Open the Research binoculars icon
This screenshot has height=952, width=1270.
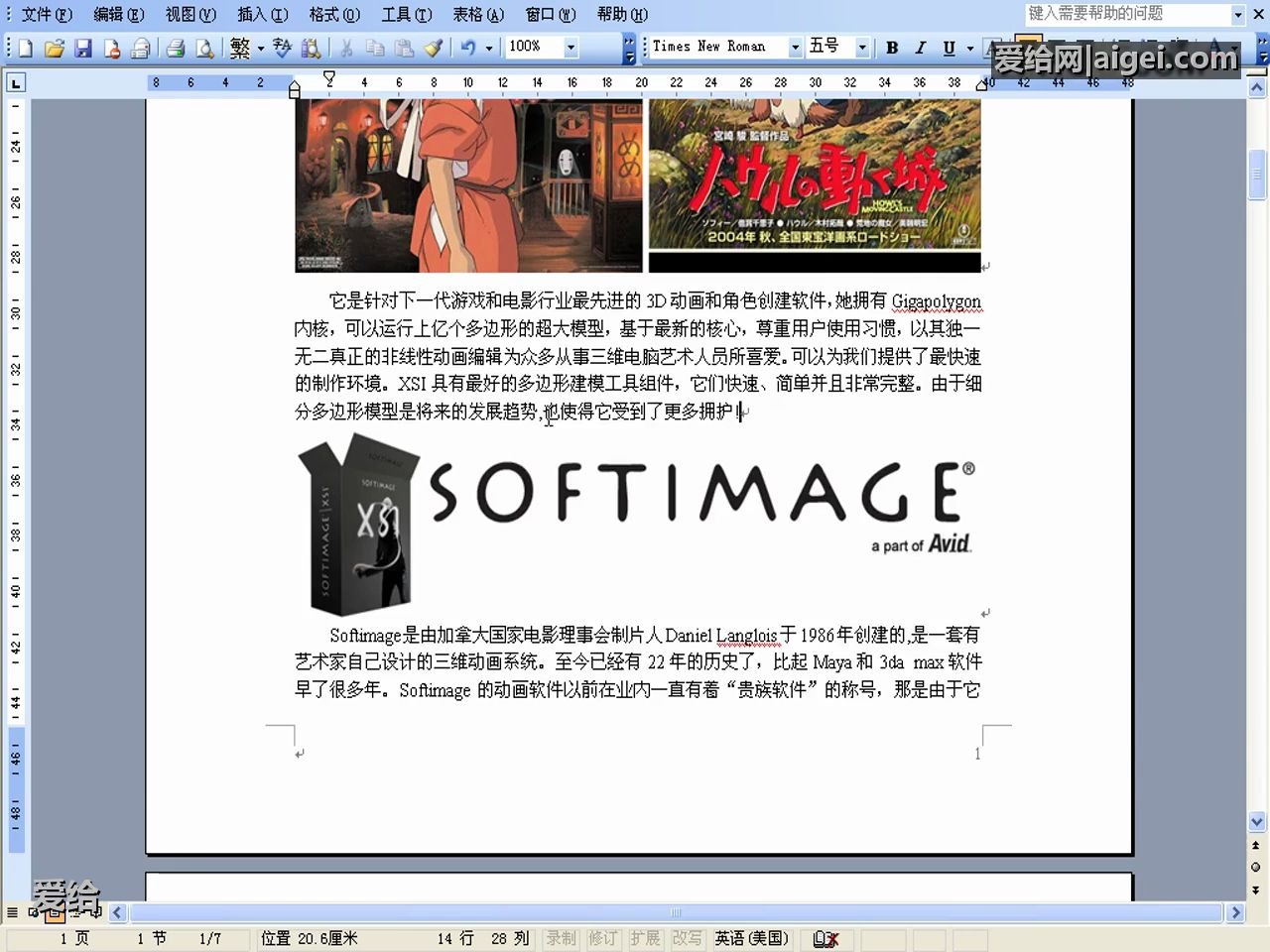point(311,48)
